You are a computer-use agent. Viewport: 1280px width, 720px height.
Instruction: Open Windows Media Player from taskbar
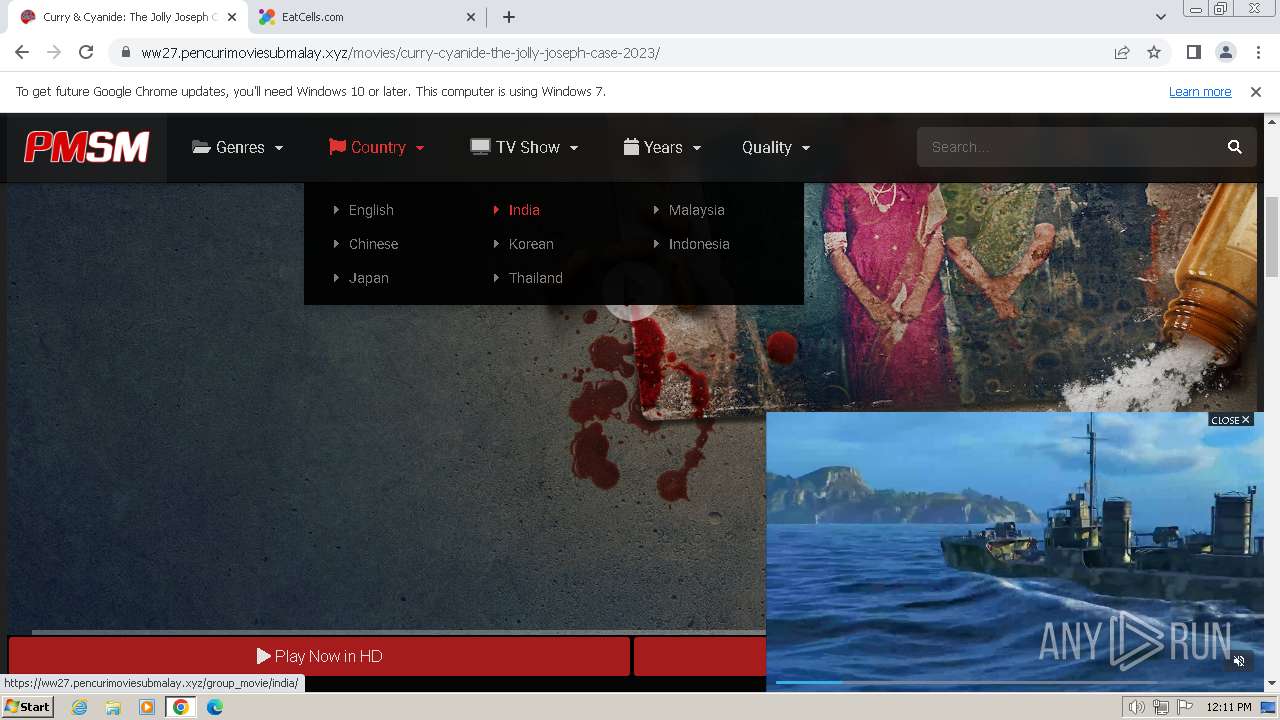pyautogui.click(x=147, y=707)
